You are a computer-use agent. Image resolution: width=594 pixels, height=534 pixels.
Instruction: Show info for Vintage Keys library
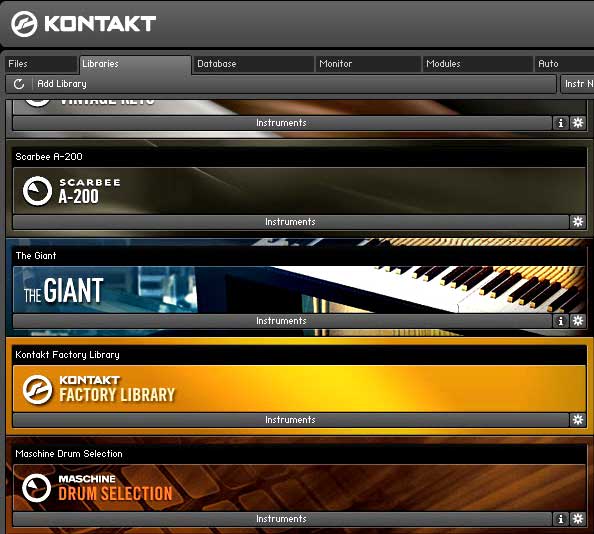click(561, 123)
